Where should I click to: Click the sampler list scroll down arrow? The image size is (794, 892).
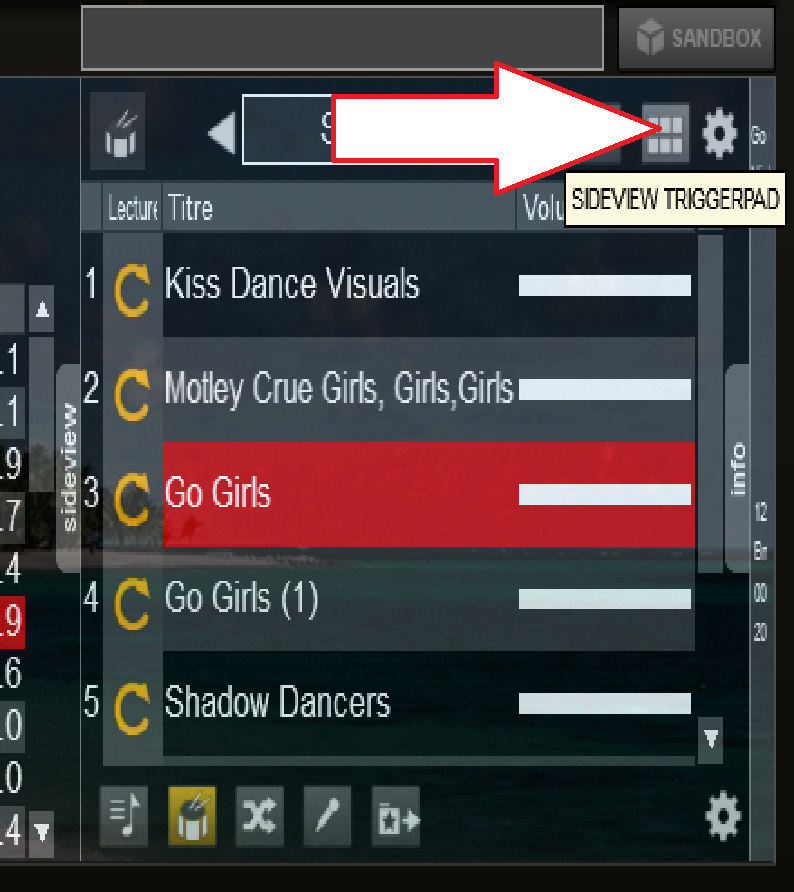[x=710, y=740]
